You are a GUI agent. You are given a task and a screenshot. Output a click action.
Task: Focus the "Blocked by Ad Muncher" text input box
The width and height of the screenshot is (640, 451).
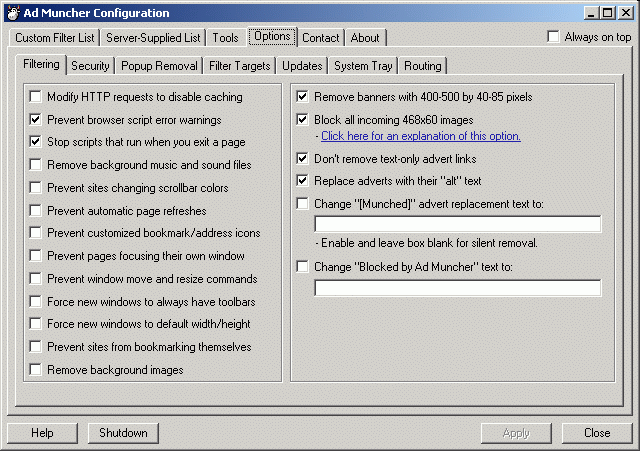458,288
